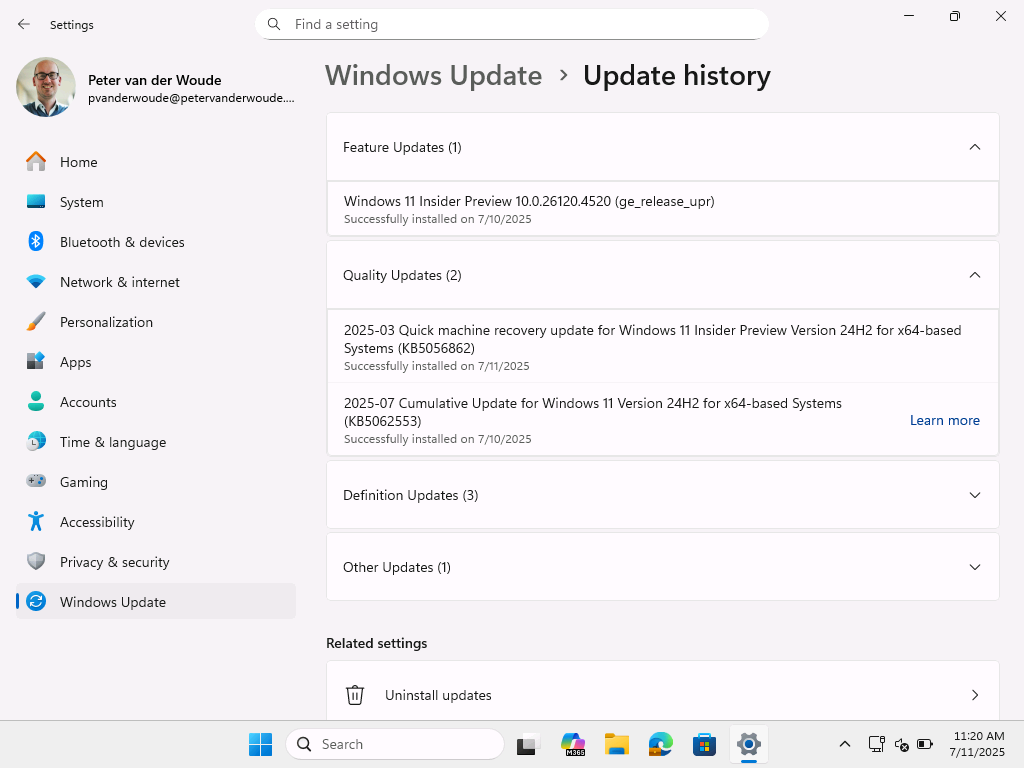This screenshot has width=1024, height=768.
Task: Click the Find a setting search box
Action: (520, 24)
